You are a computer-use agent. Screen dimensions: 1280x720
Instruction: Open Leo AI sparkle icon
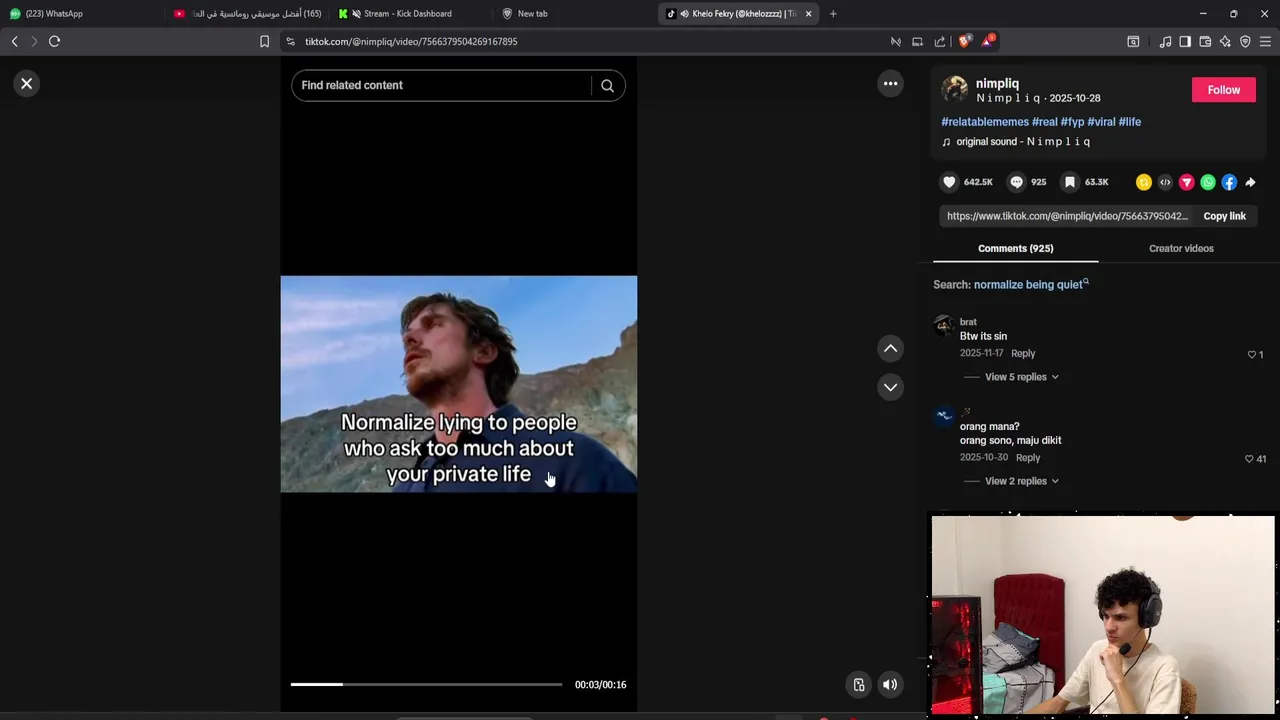pyautogui.click(x=1225, y=41)
